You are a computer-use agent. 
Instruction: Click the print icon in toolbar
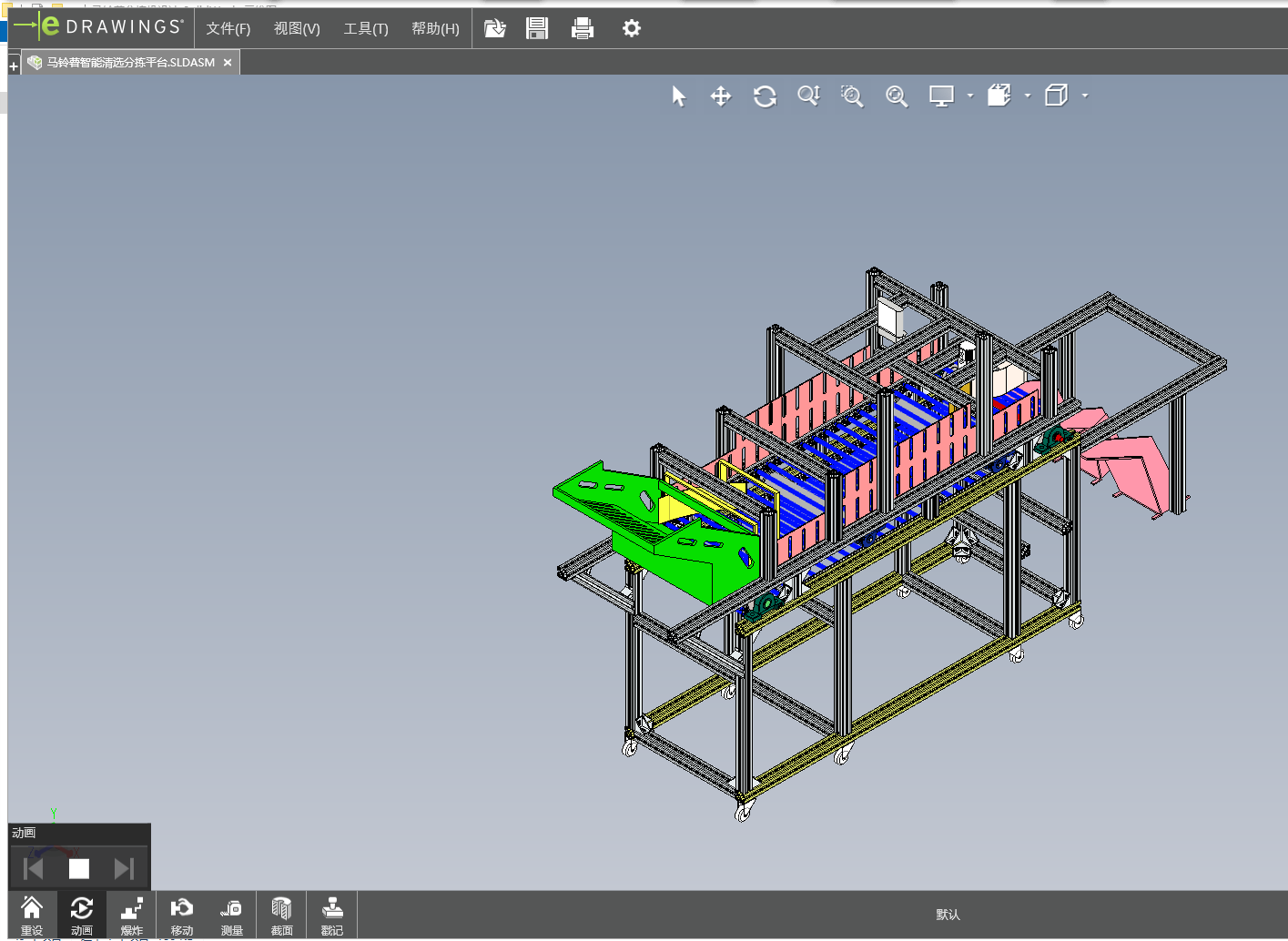583,29
